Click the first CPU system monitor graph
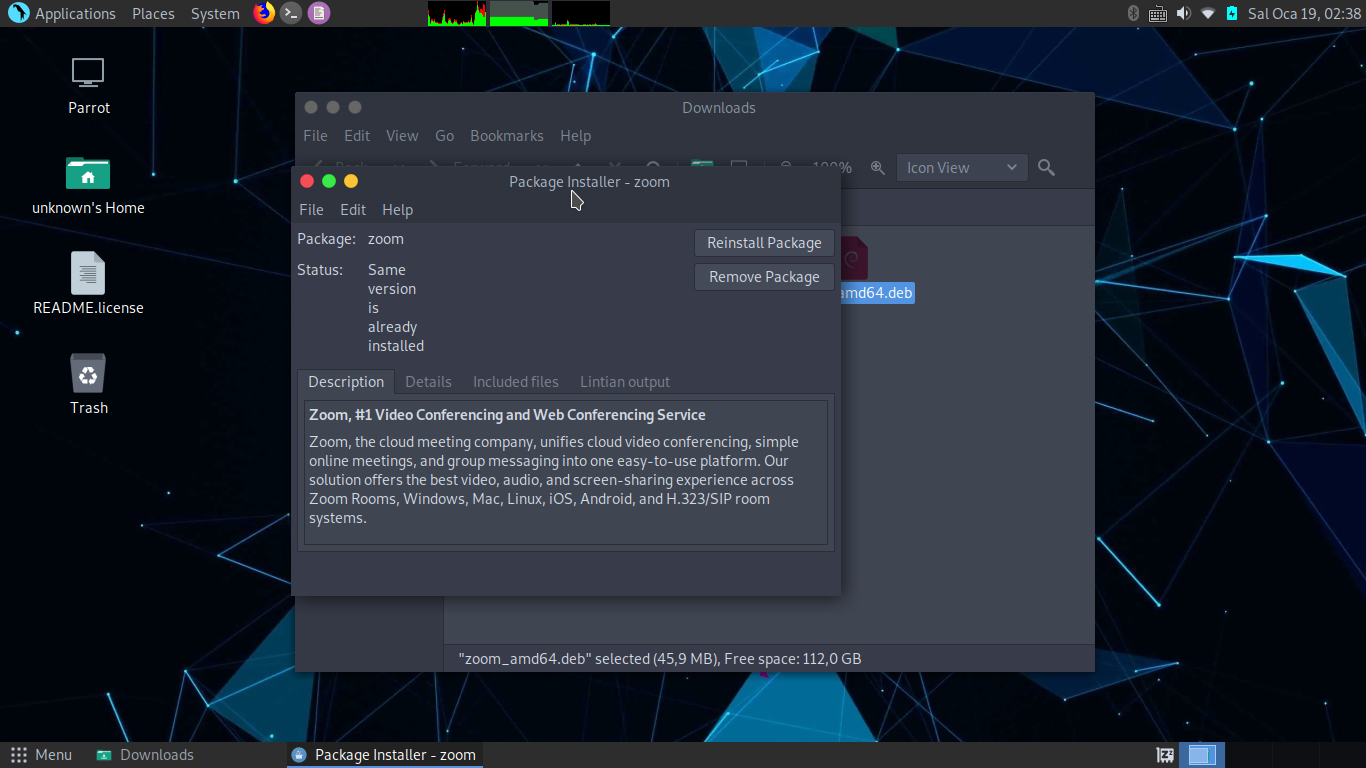This screenshot has width=1366, height=768. [x=457, y=13]
